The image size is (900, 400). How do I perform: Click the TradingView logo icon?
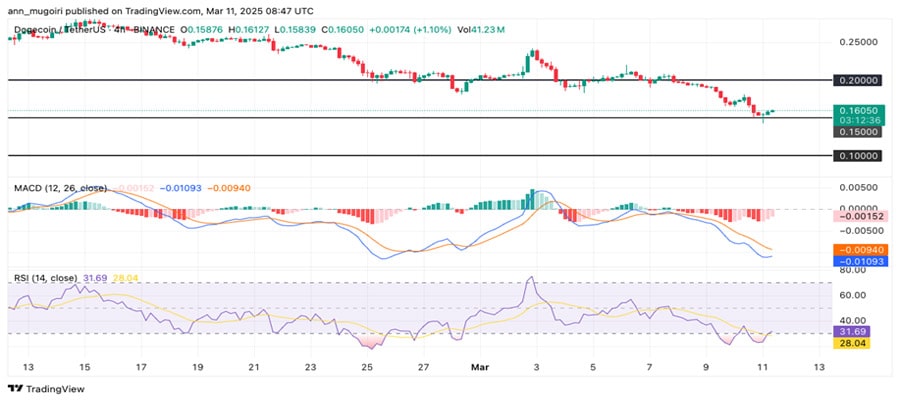[x=14, y=388]
